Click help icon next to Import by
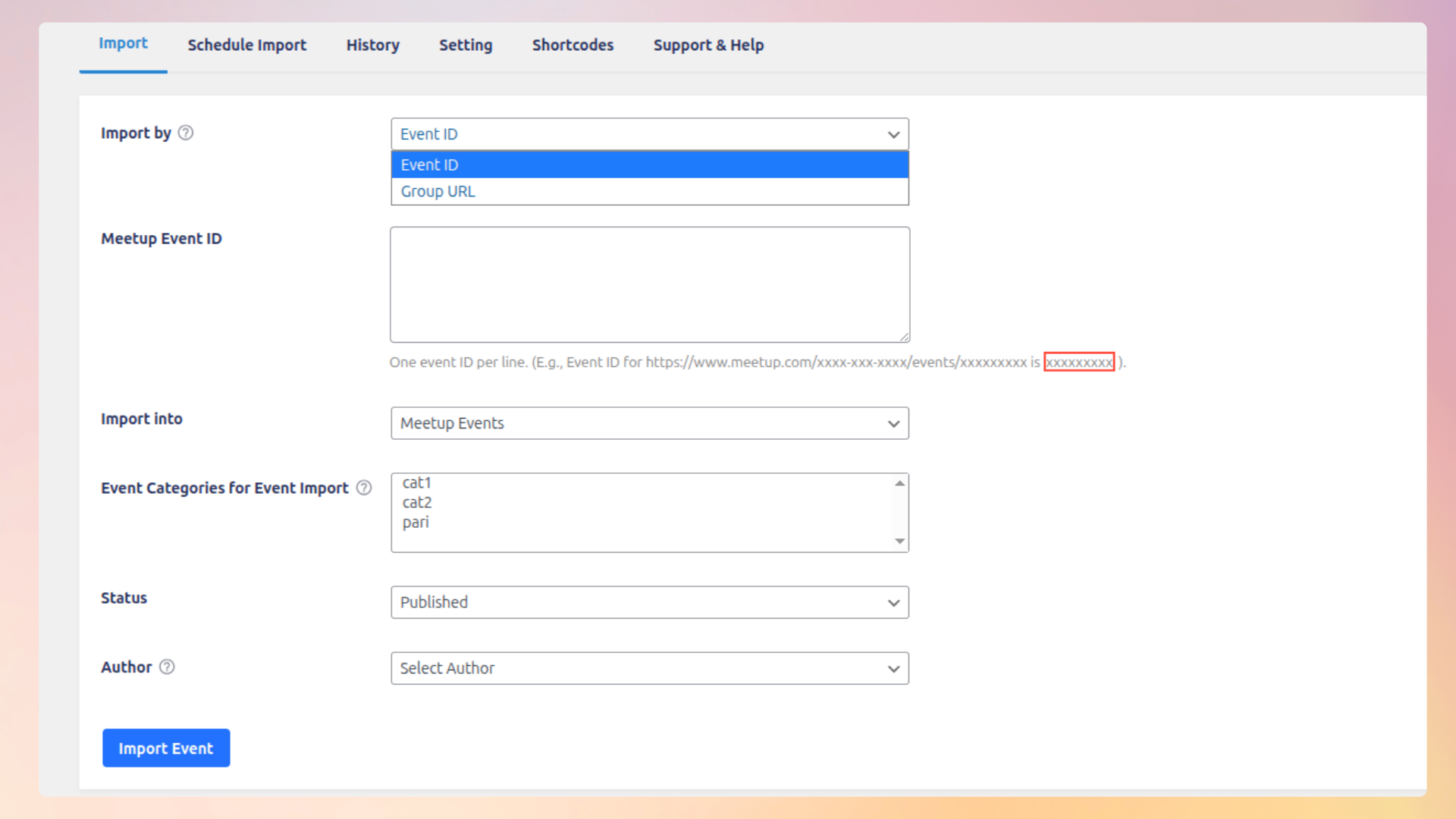This screenshot has width=1456, height=819. (186, 133)
